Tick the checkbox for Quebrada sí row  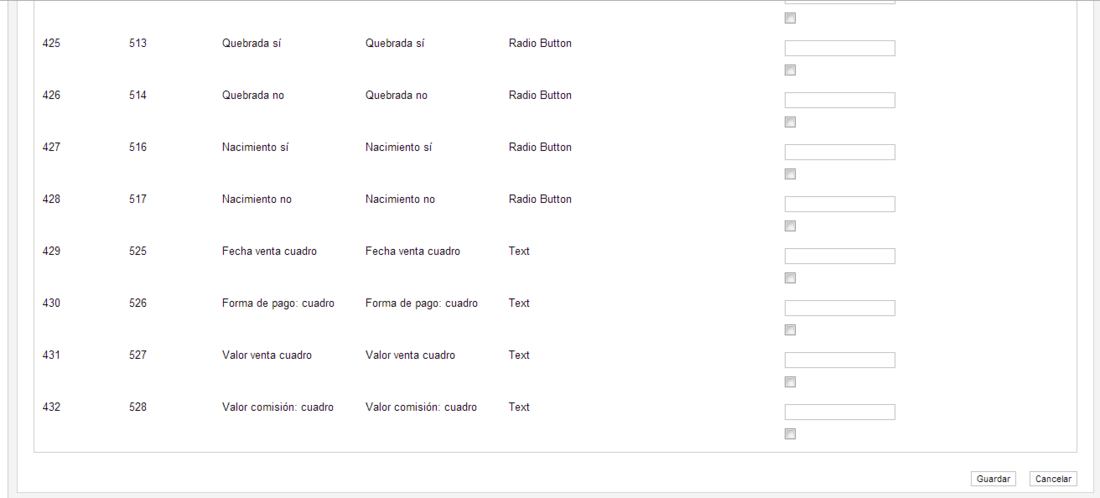pos(790,70)
